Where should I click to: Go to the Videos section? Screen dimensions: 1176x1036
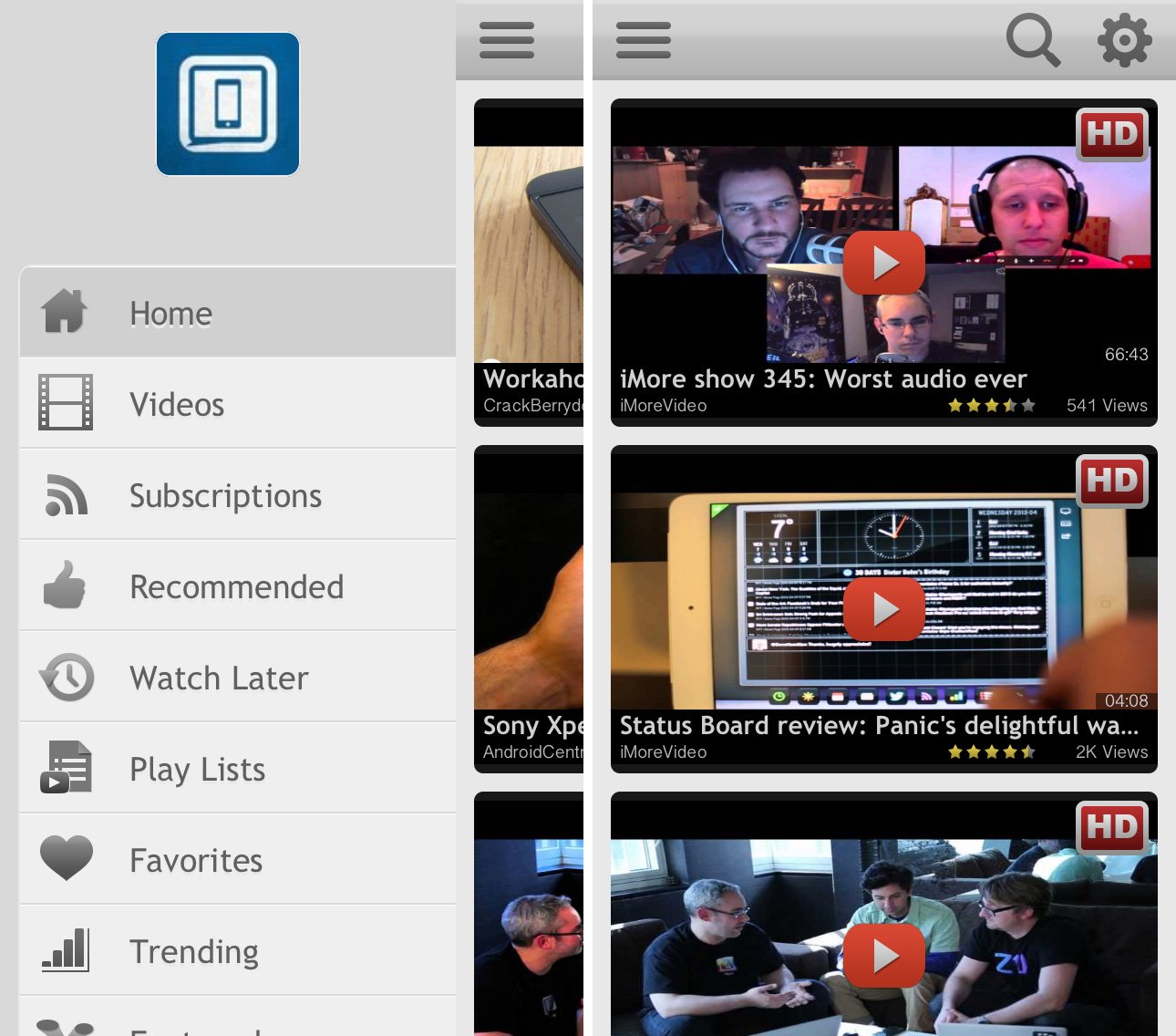pyautogui.click(x=238, y=403)
